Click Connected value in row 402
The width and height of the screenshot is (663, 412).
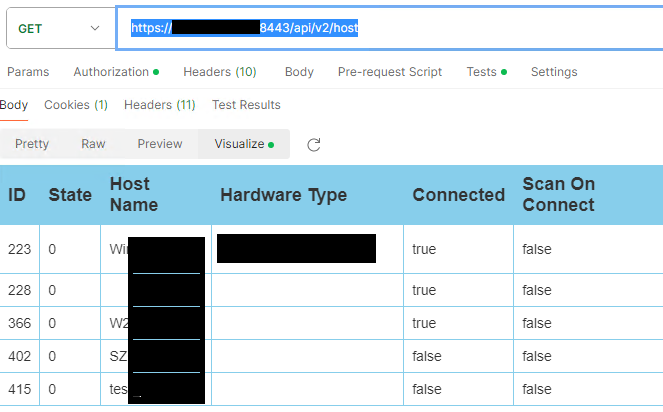point(427,356)
